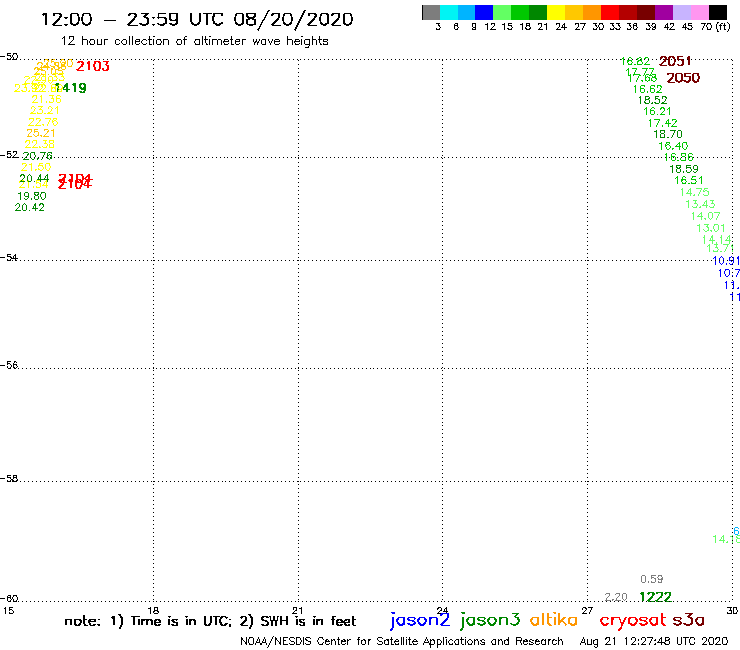Click the chart title date 08/20/2020
This screenshot has height=650, width=740.
click(293, 20)
